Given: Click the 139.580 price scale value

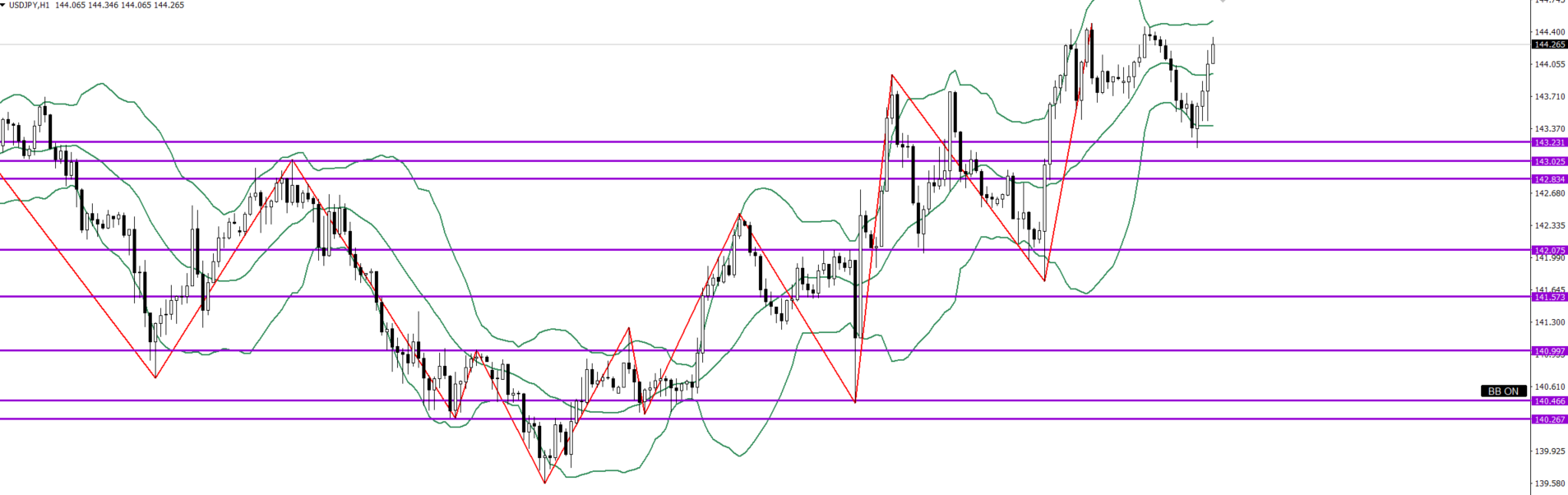Looking at the screenshot, I should [1549, 483].
